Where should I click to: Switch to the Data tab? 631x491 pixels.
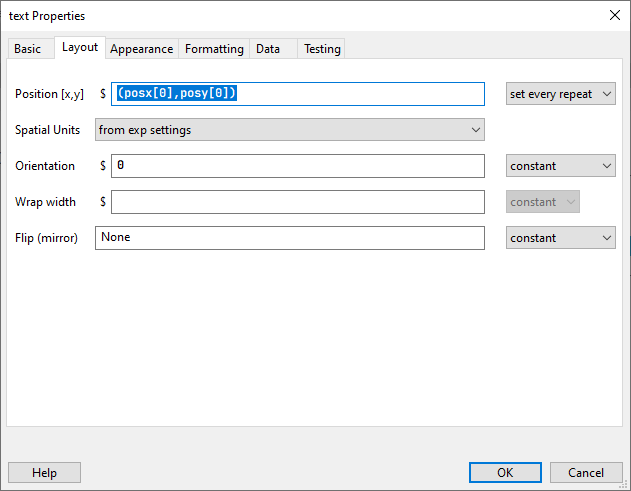(268, 48)
